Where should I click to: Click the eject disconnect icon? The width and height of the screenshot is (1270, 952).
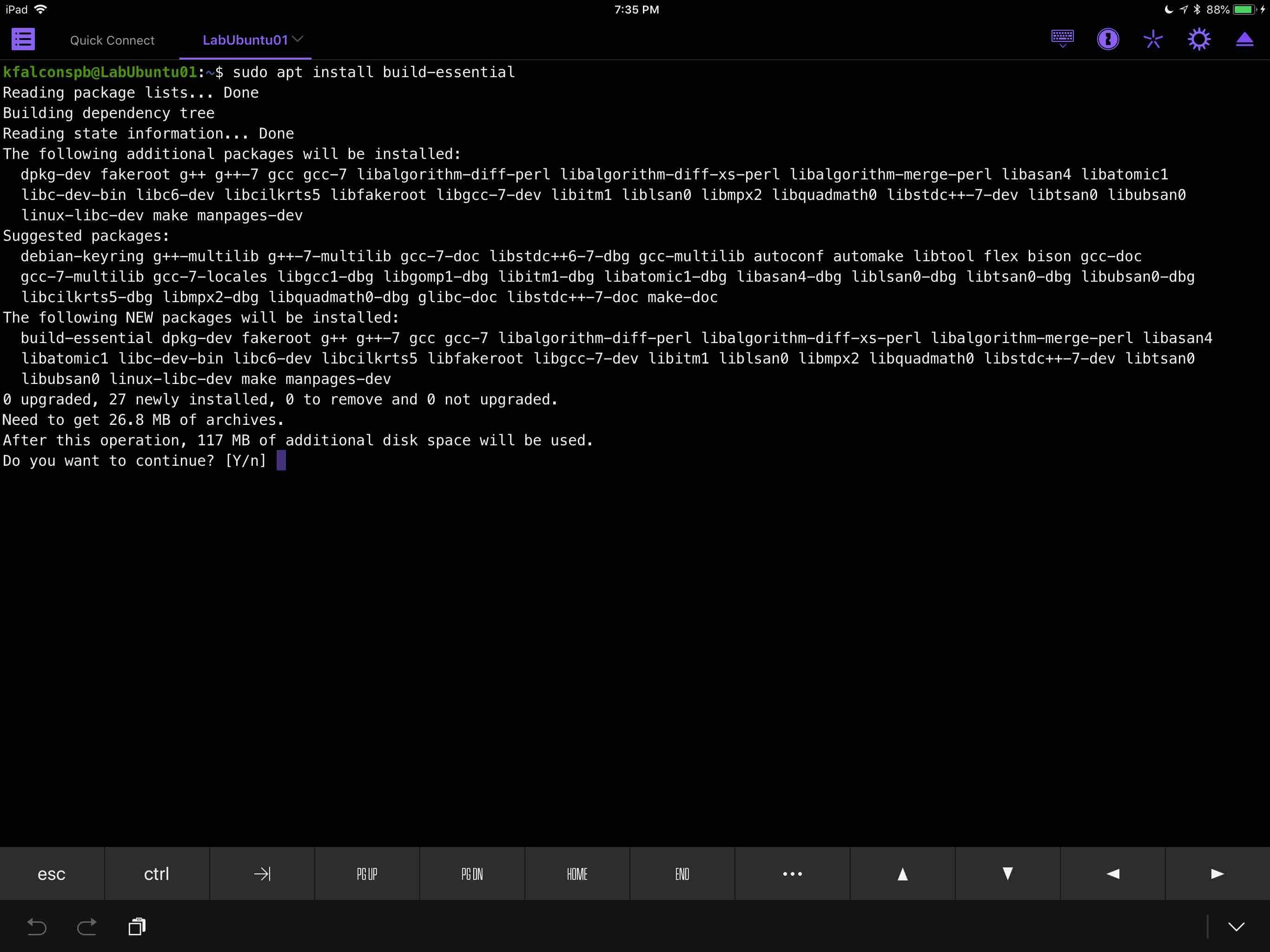[x=1244, y=40]
